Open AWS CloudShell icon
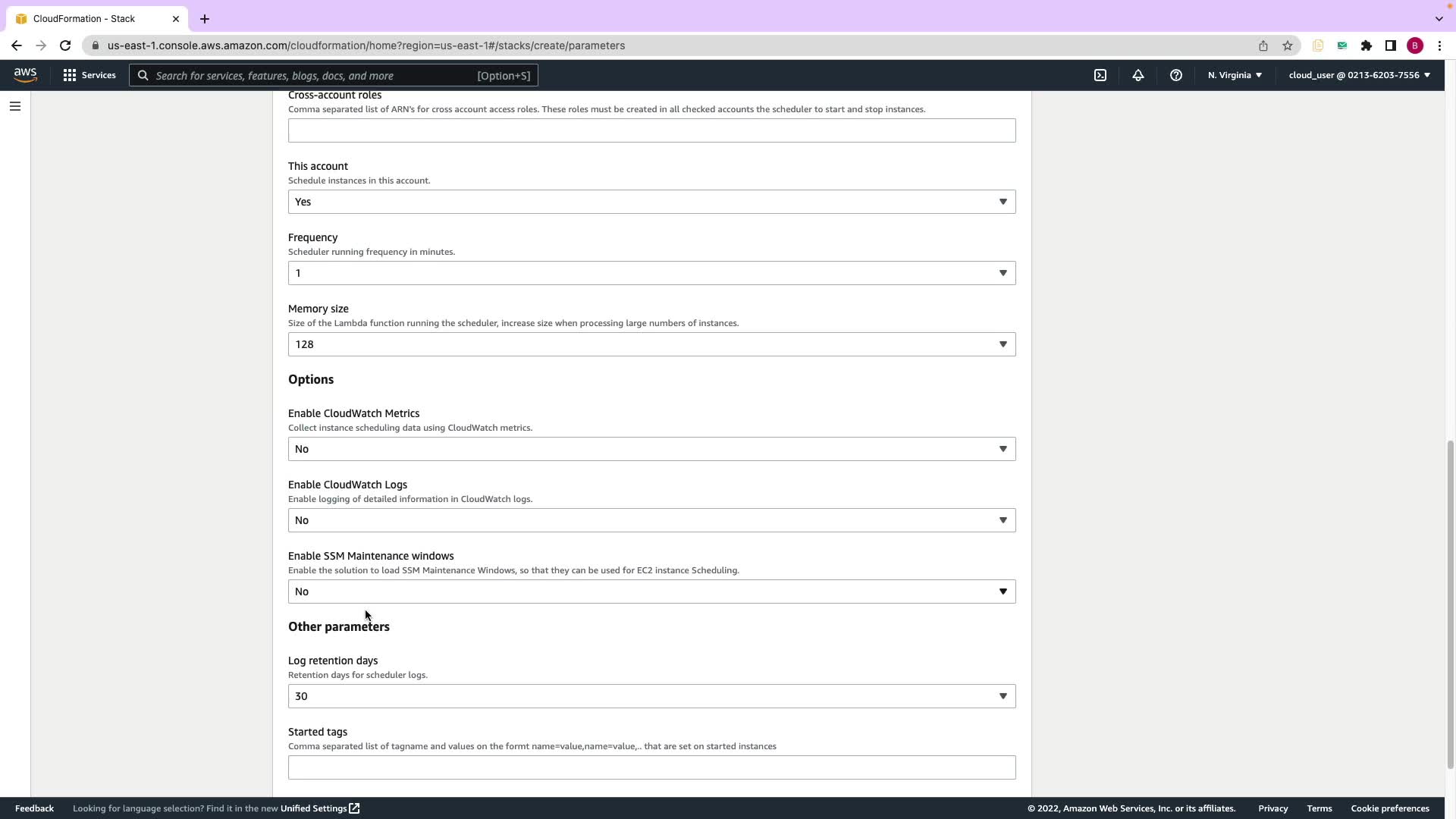 (1100, 75)
